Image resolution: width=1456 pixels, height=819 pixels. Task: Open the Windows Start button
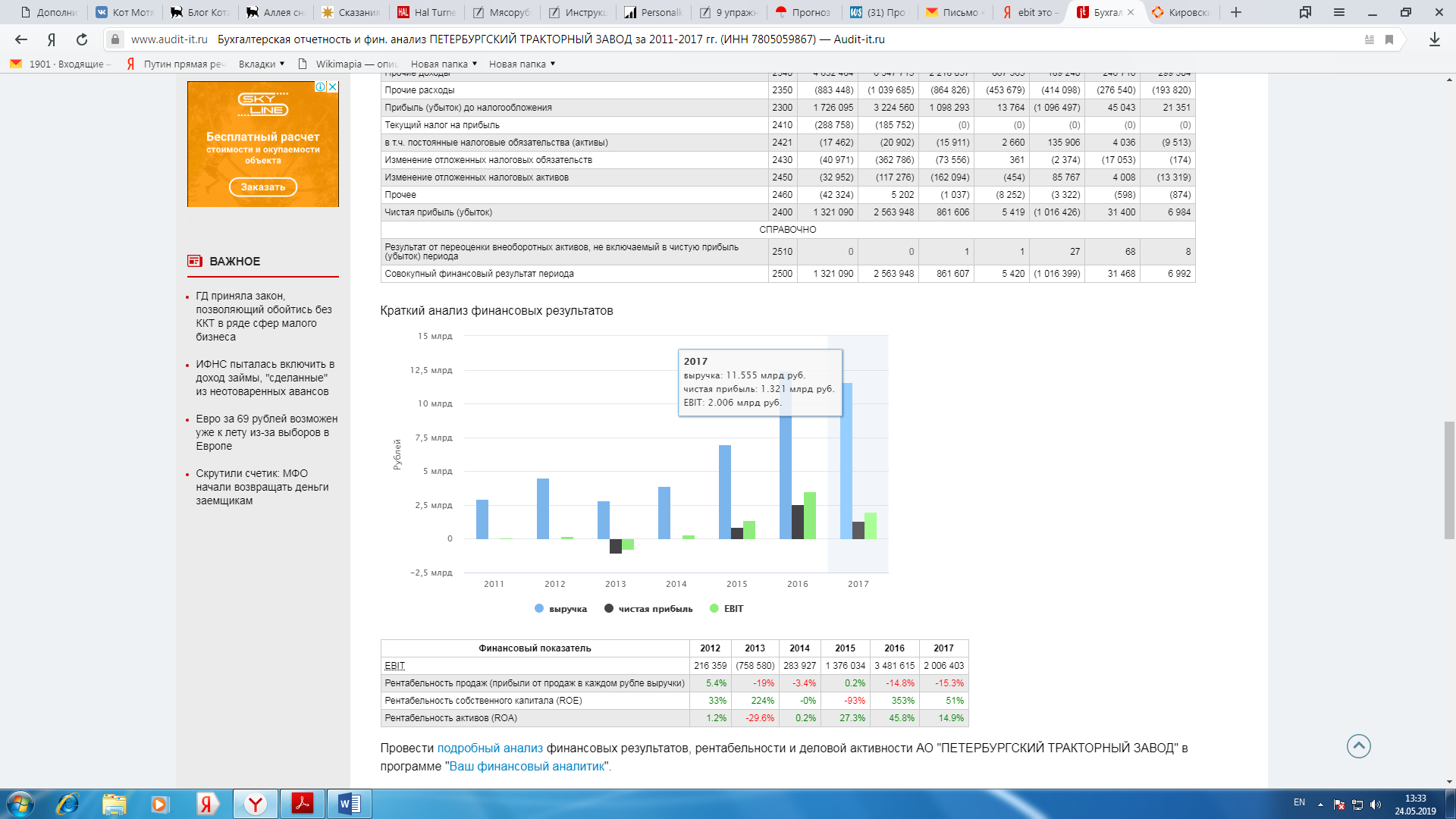tap(20, 804)
